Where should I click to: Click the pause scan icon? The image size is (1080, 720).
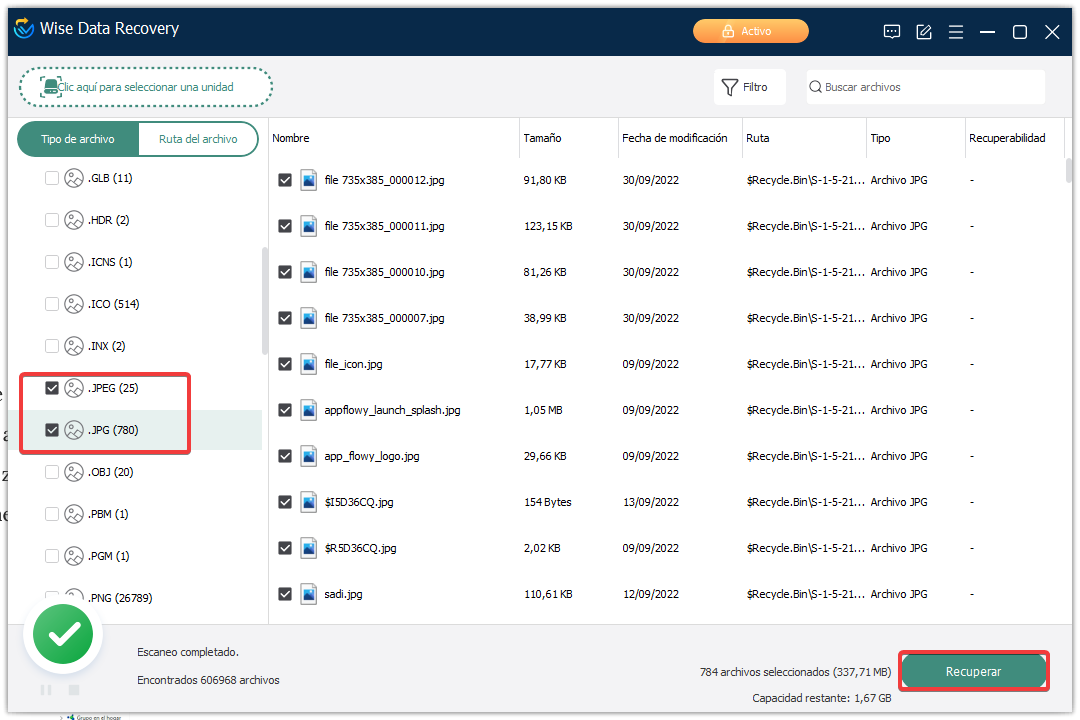[x=46, y=690]
